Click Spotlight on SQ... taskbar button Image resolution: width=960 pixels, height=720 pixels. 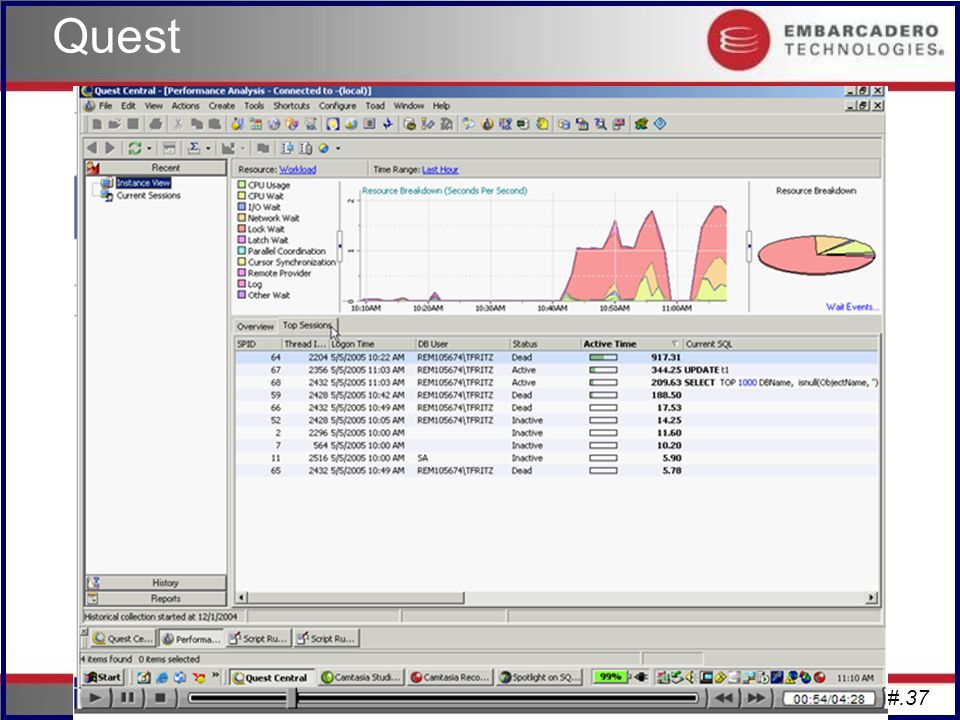[540, 678]
